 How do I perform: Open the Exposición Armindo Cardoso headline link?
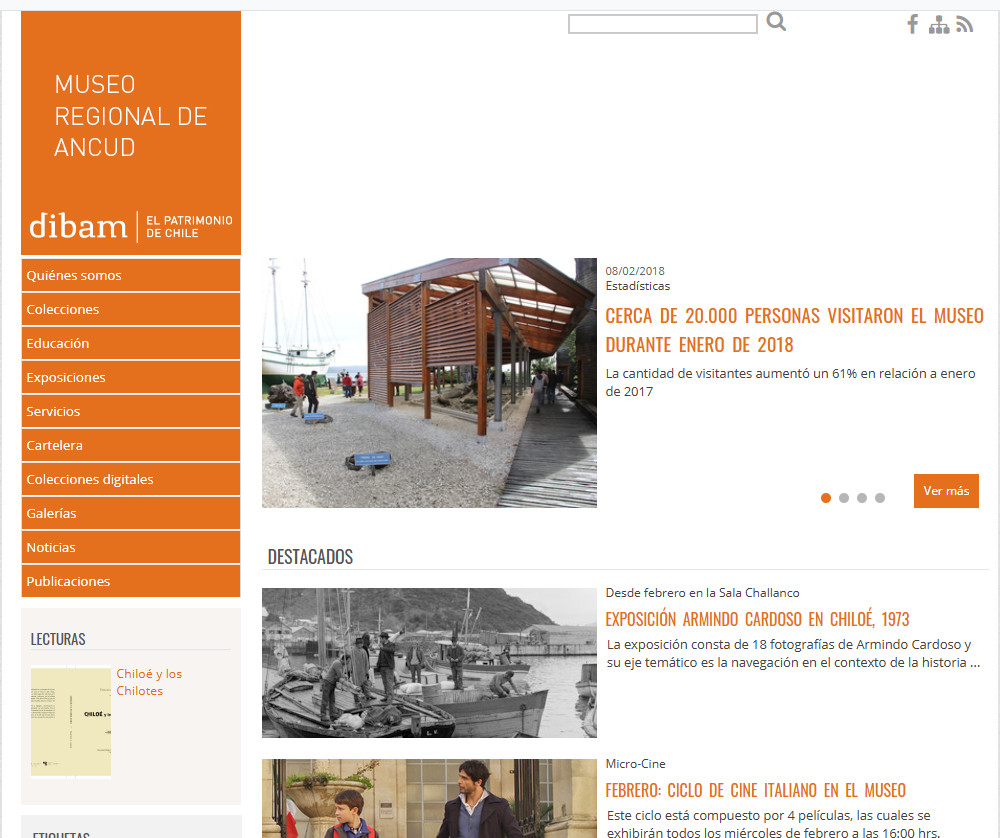(x=757, y=619)
